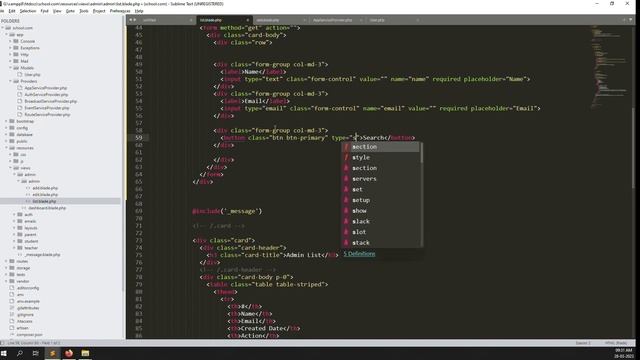640x360 pixels.
Task: Click the parent folder icon
Action: [20, 235]
